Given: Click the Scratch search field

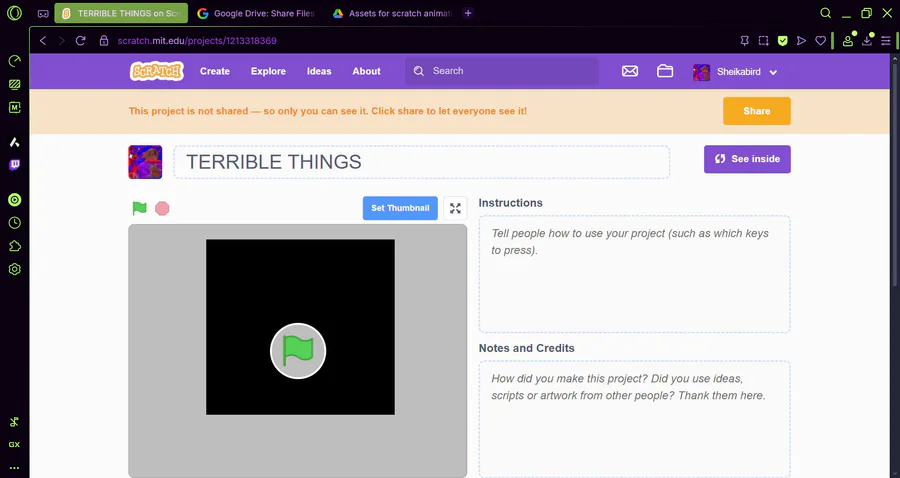Looking at the screenshot, I should 502,71.
